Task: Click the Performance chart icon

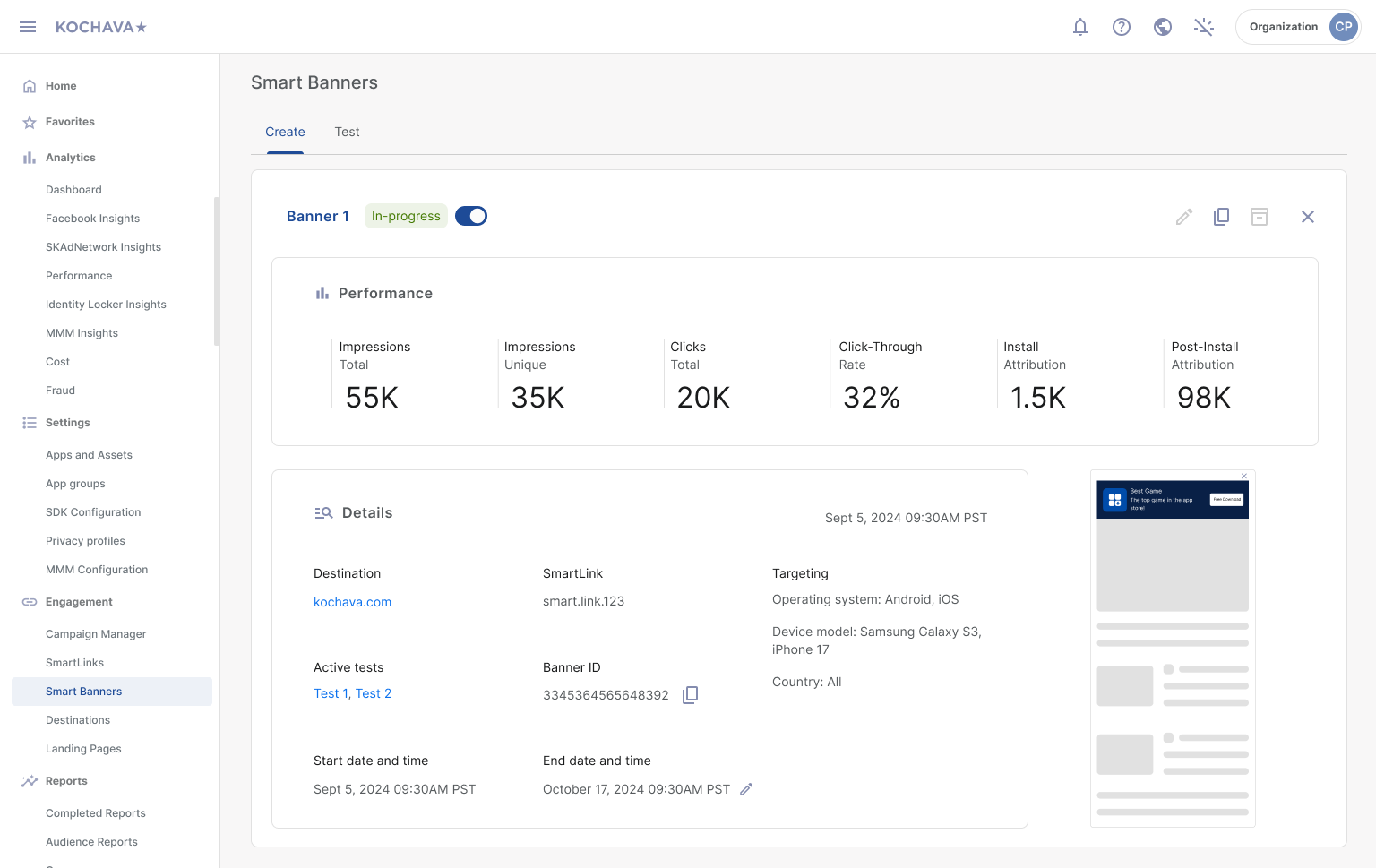Action: tap(322, 293)
